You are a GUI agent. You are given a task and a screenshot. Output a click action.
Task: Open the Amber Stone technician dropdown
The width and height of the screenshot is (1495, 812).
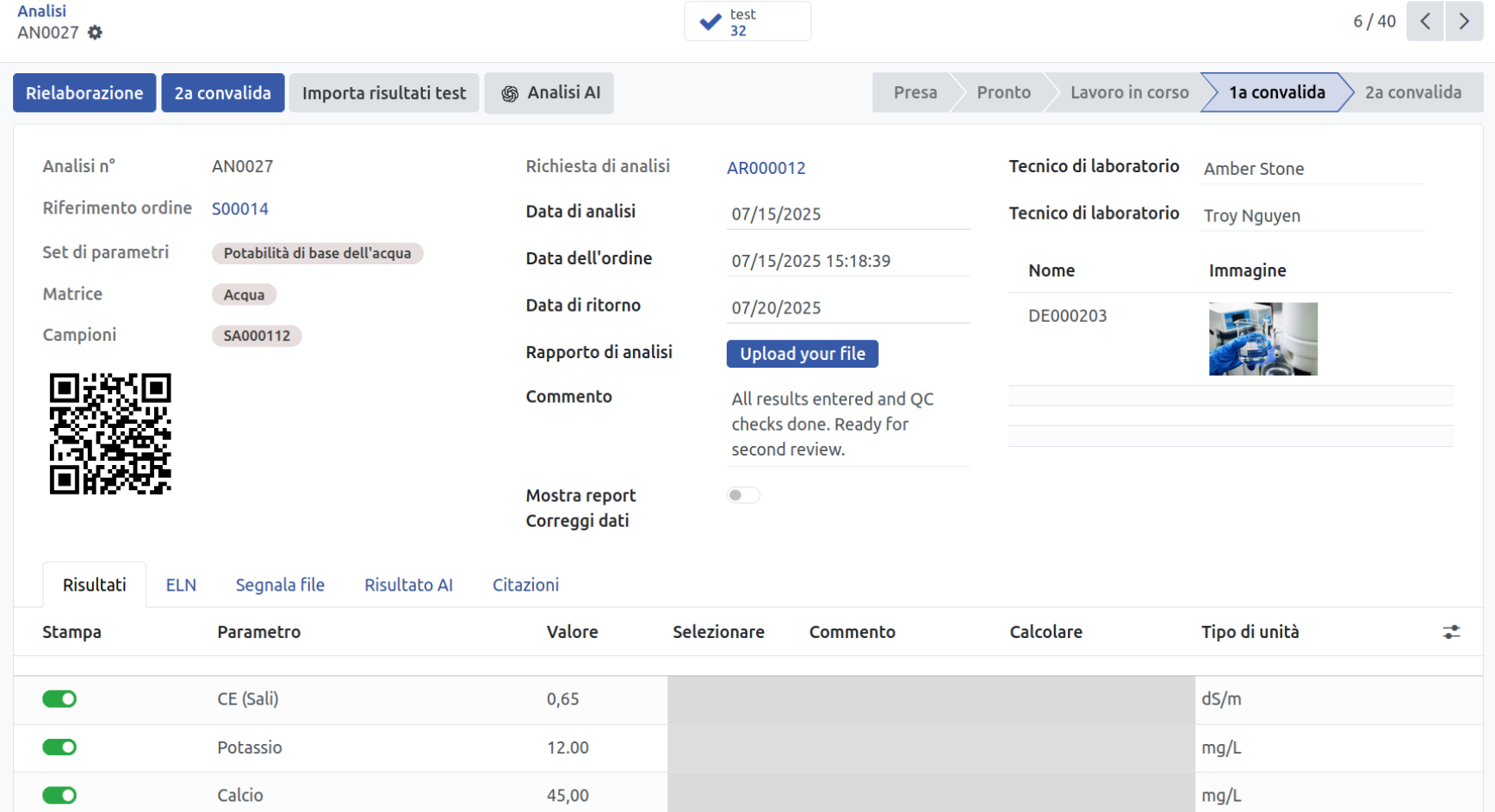tap(1312, 169)
